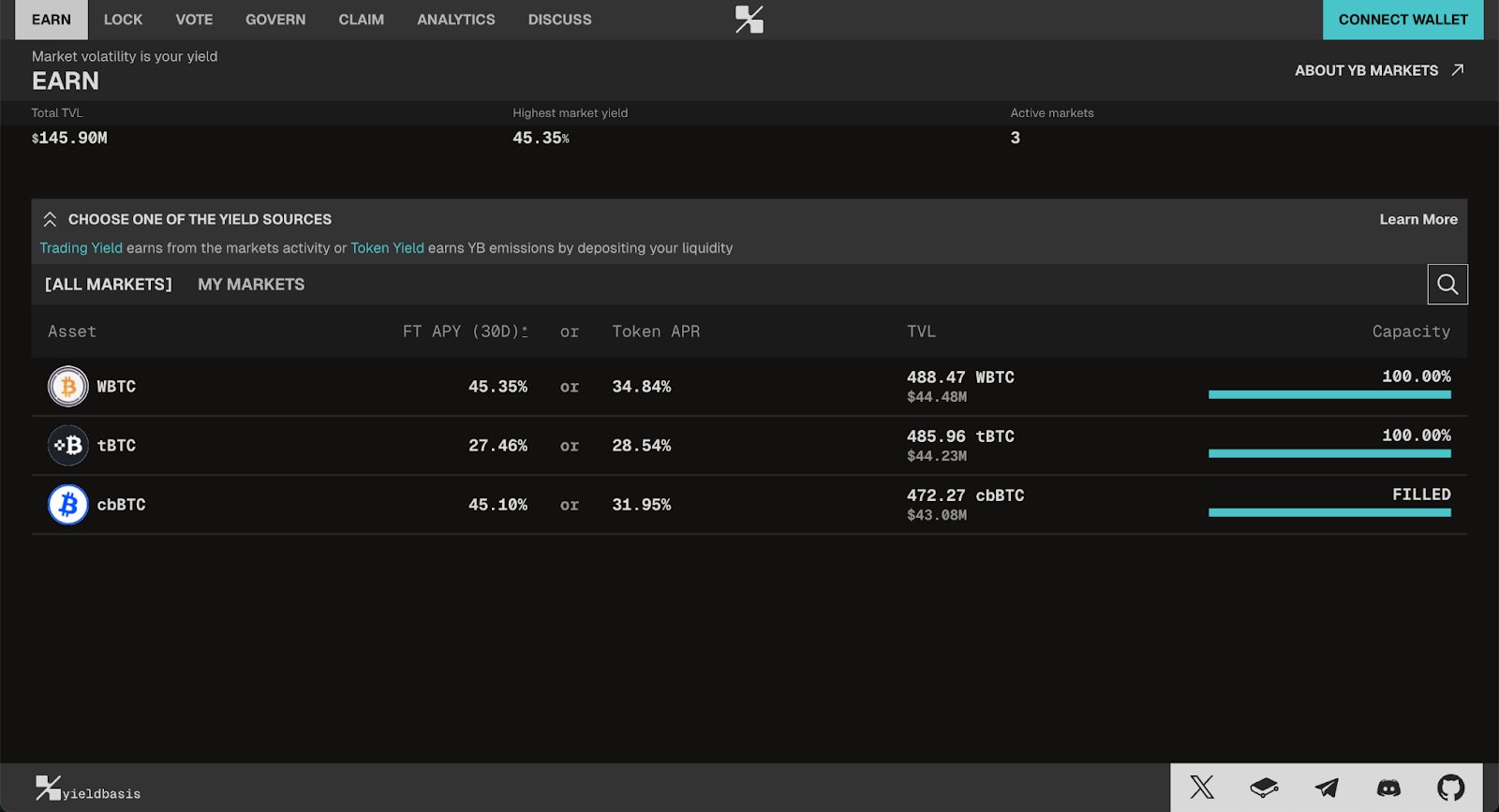1499x812 pixels.
Task: Click the Total TVL $145.90M value
Action: (69, 138)
